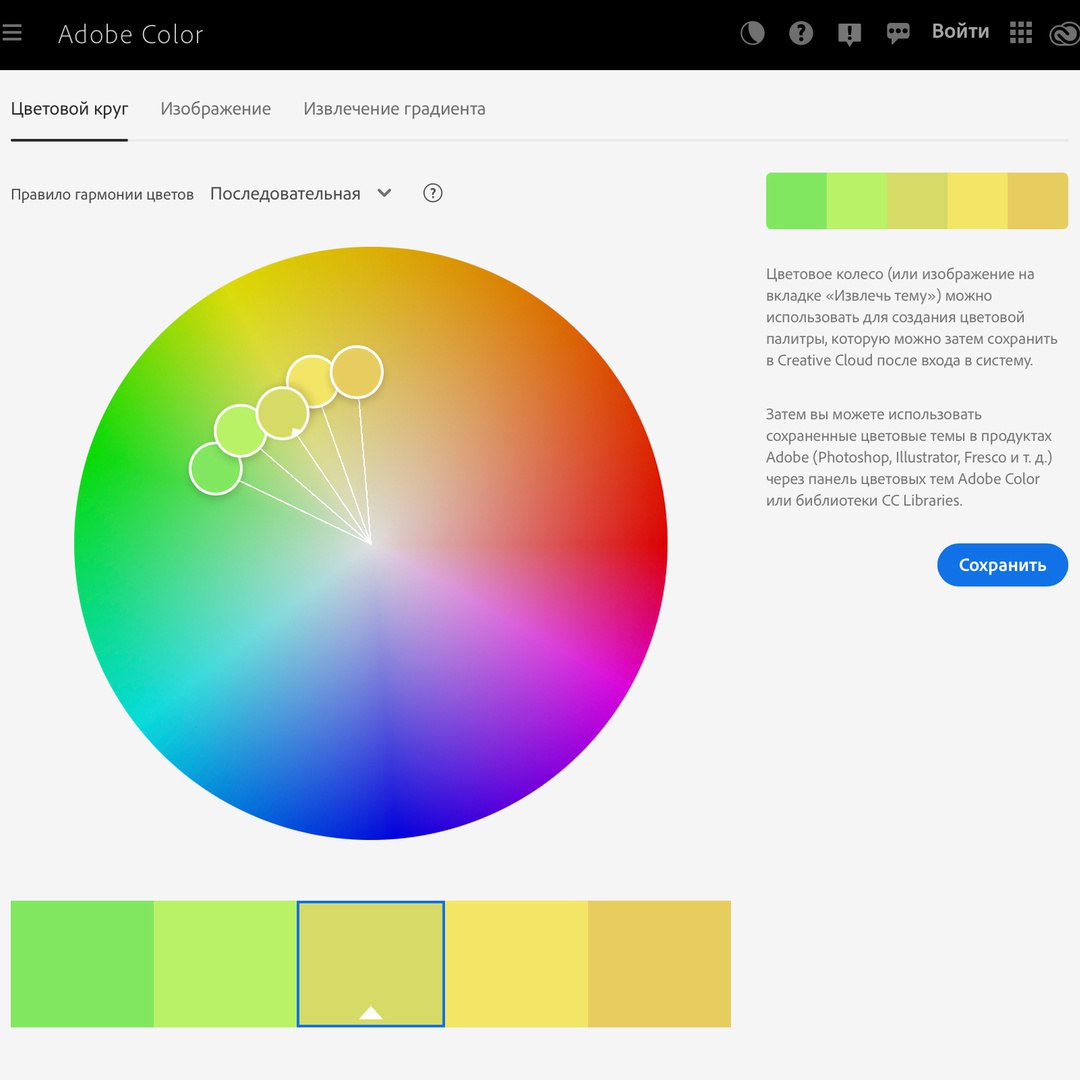The image size is (1080, 1080).
Task: Click the lime color in preview strip
Action: click(857, 200)
